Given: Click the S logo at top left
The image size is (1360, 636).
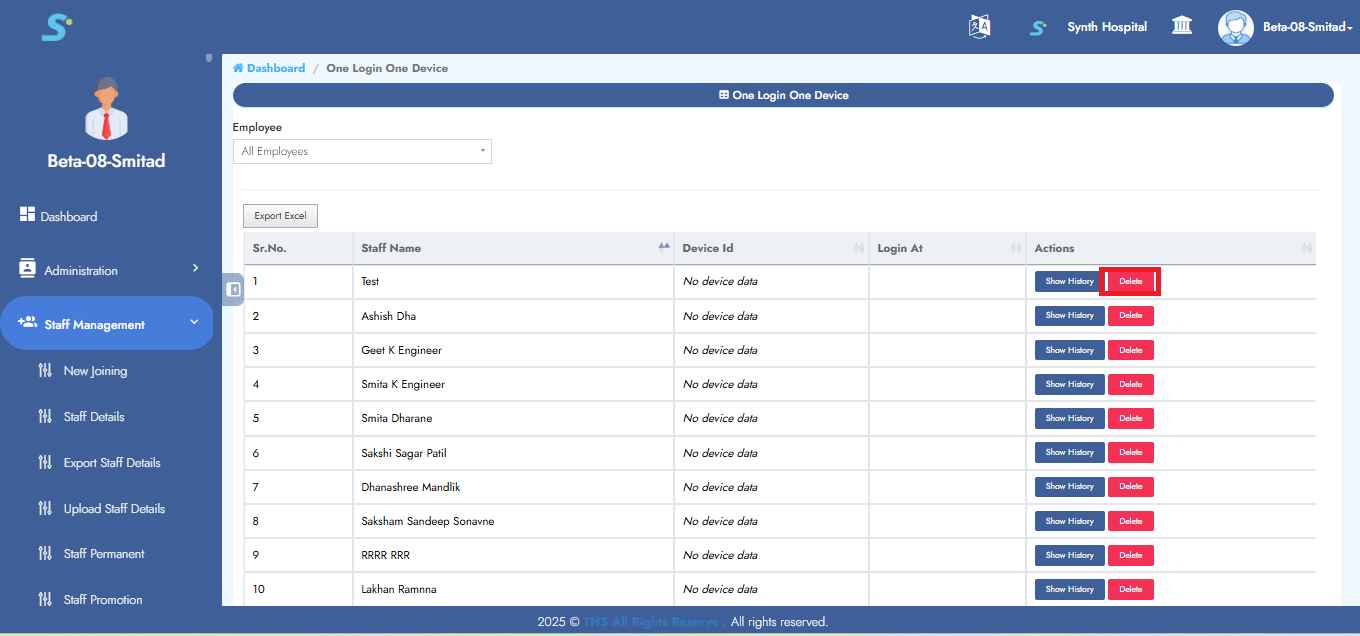Looking at the screenshot, I should point(56,27).
